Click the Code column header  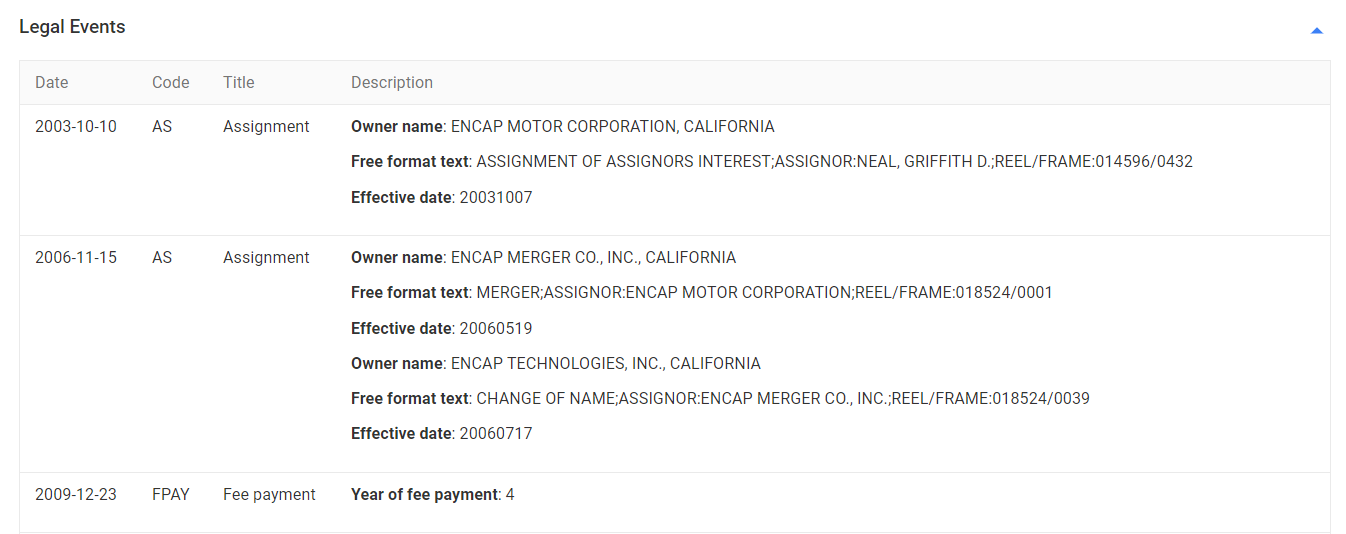pyautogui.click(x=170, y=83)
